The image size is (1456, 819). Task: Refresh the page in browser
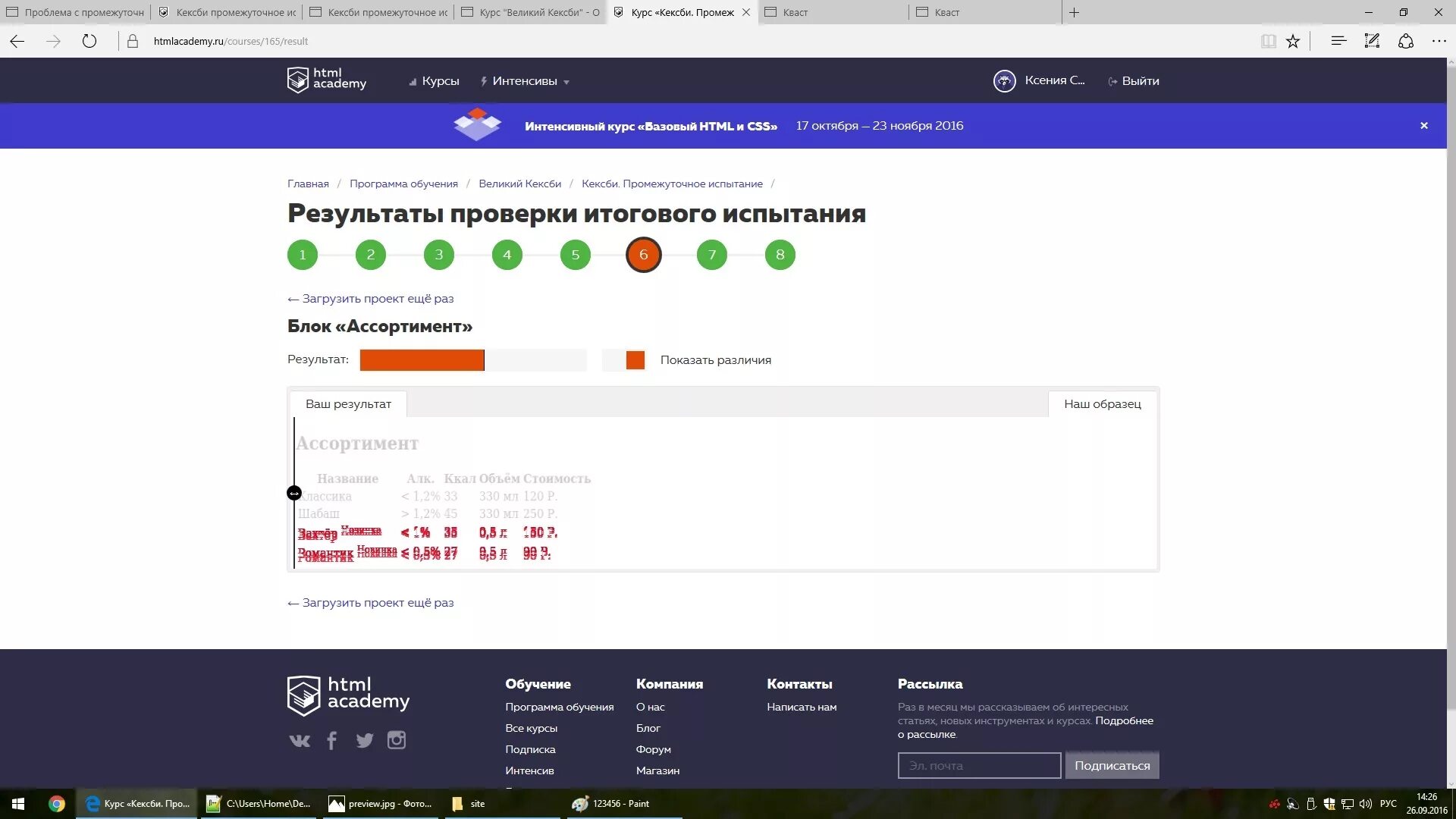point(89,41)
